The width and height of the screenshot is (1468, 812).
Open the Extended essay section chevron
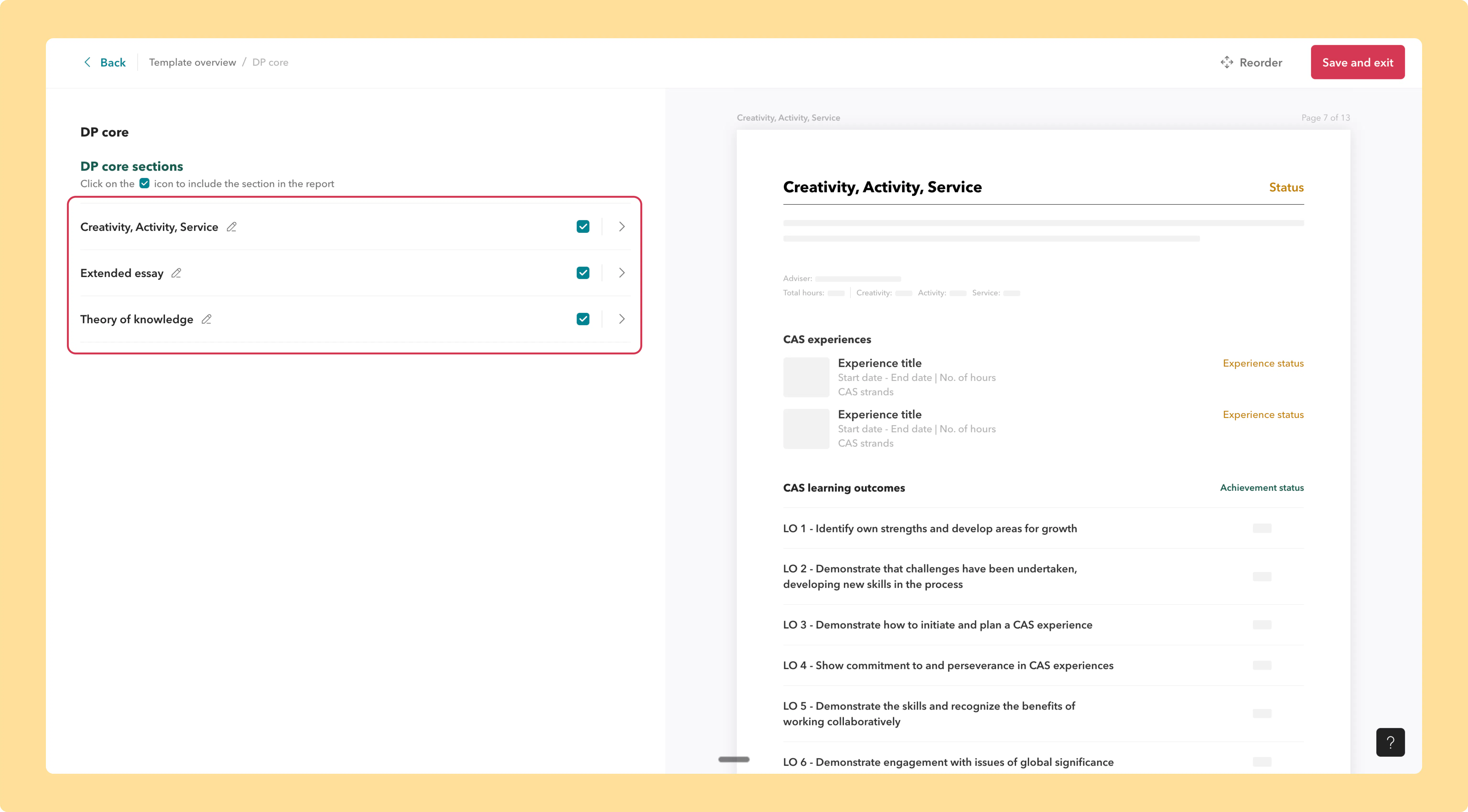point(622,273)
